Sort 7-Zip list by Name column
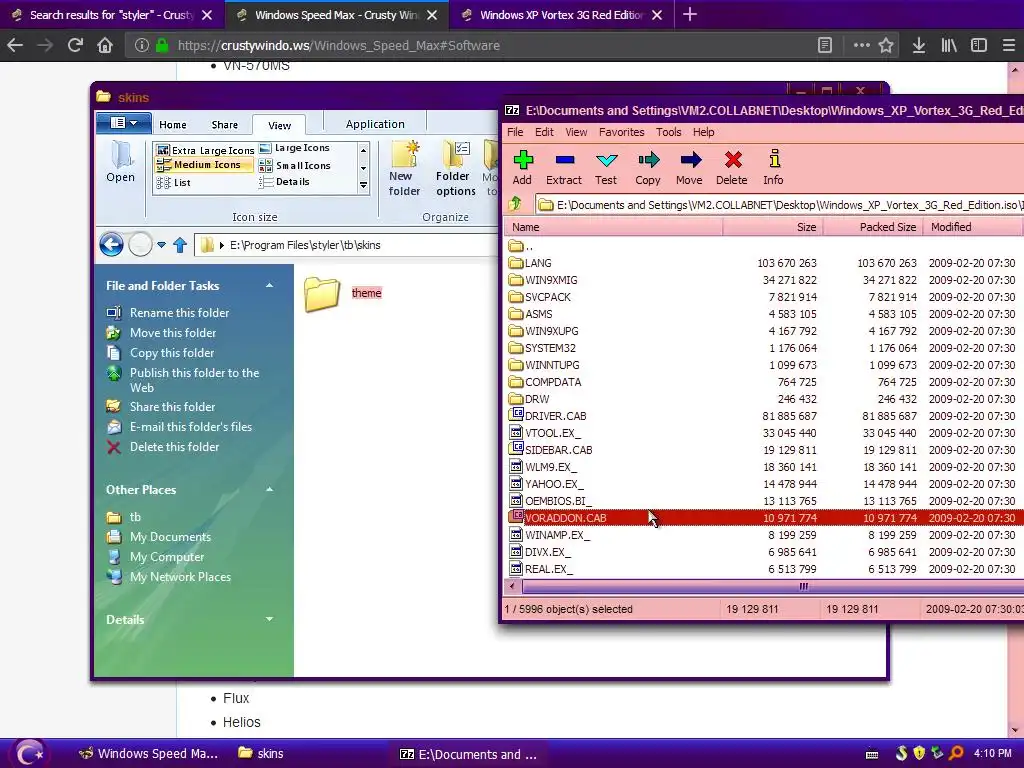Viewport: 1024px width, 768px height. tap(613, 227)
